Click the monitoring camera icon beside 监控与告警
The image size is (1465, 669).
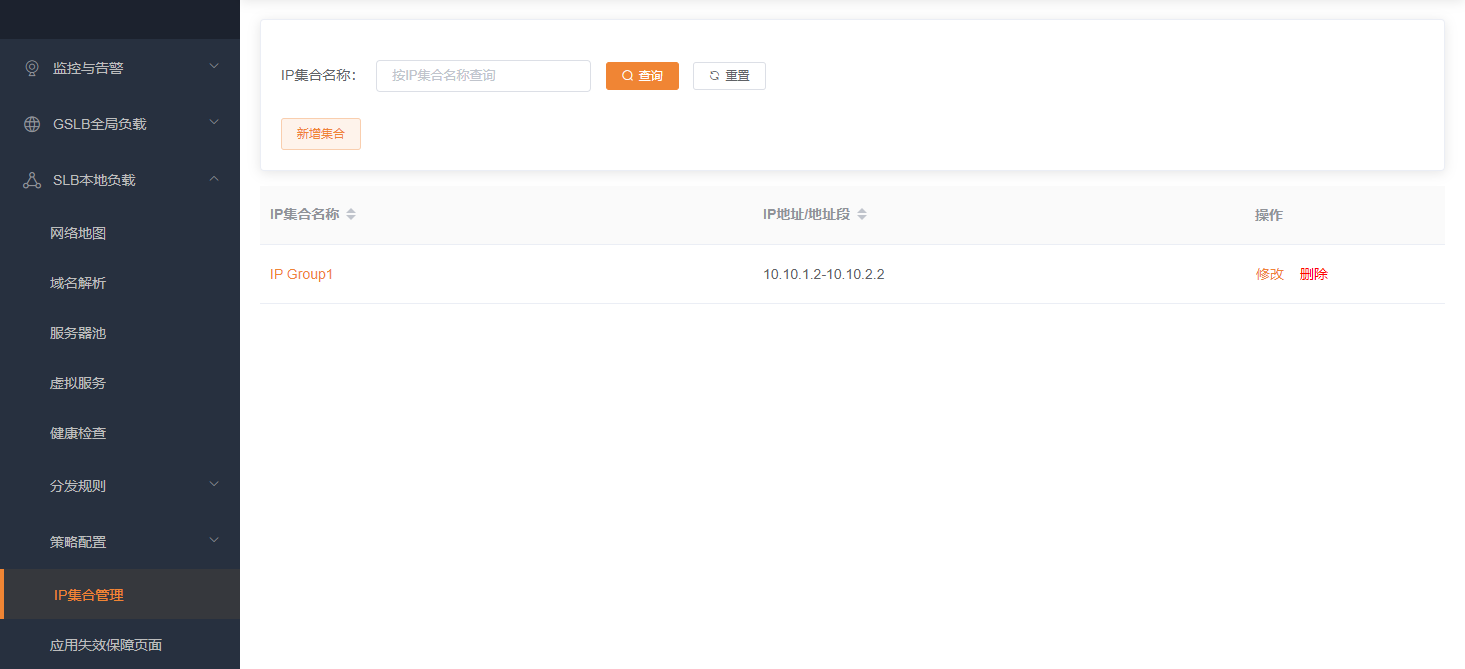(x=30, y=67)
